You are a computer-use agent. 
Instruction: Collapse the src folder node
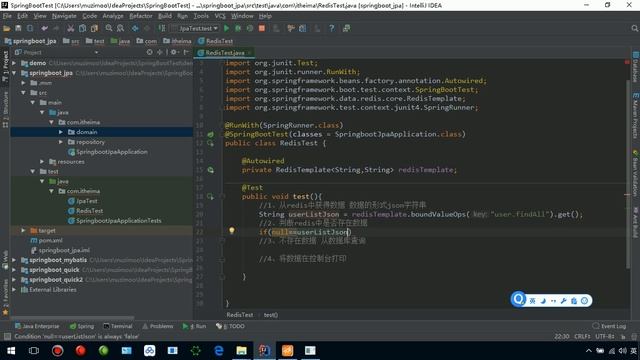coord(23,93)
